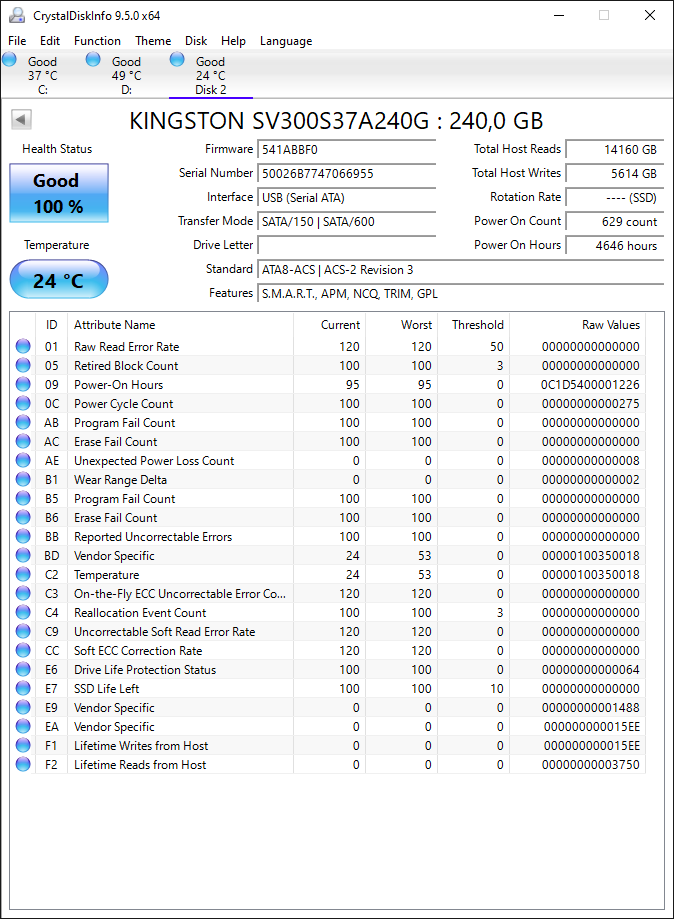This screenshot has height=919, width=674.
Task: Click the Firmware value field
Action: (346, 149)
